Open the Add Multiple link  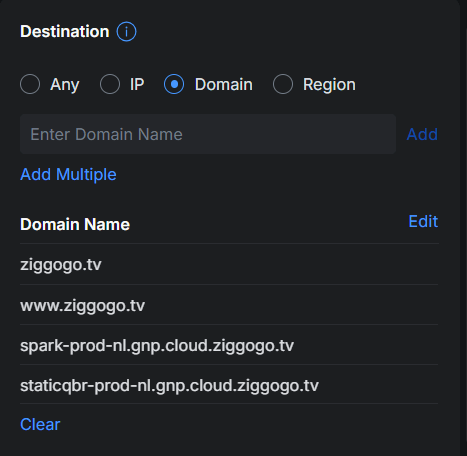[68, 174]
